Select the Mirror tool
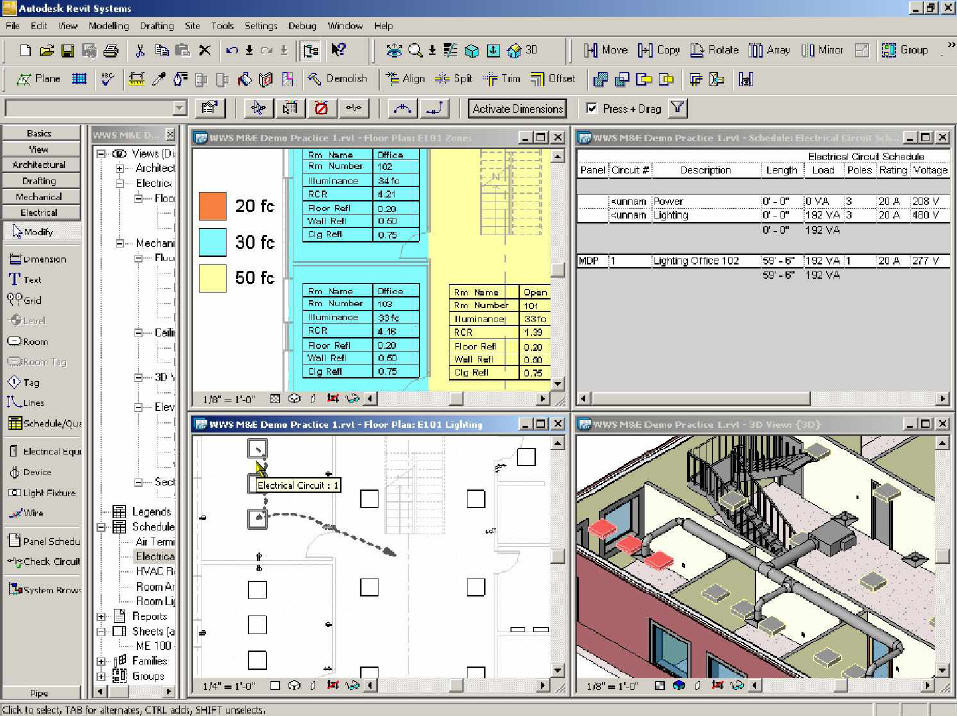Screen dimensions: 957x716 pyautogui.click(x=822, y=50)
